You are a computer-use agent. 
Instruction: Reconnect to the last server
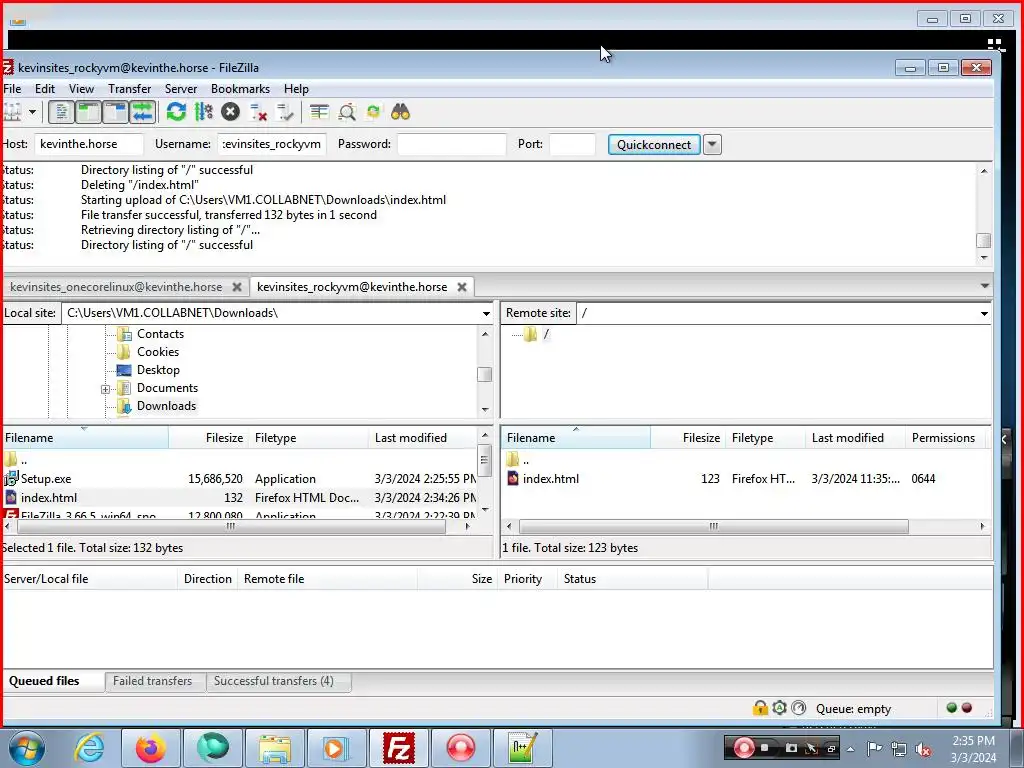click(285, 112)
